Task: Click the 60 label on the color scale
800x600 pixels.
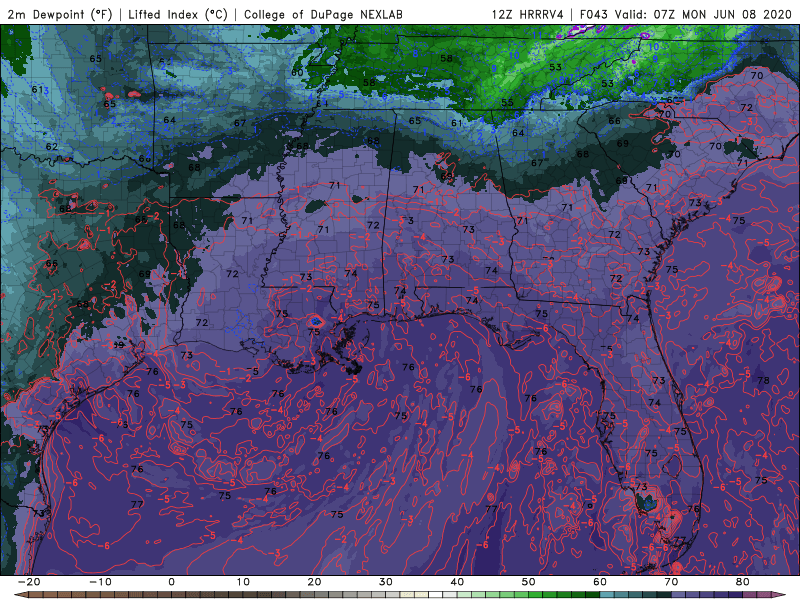Action: click(600, 582)
